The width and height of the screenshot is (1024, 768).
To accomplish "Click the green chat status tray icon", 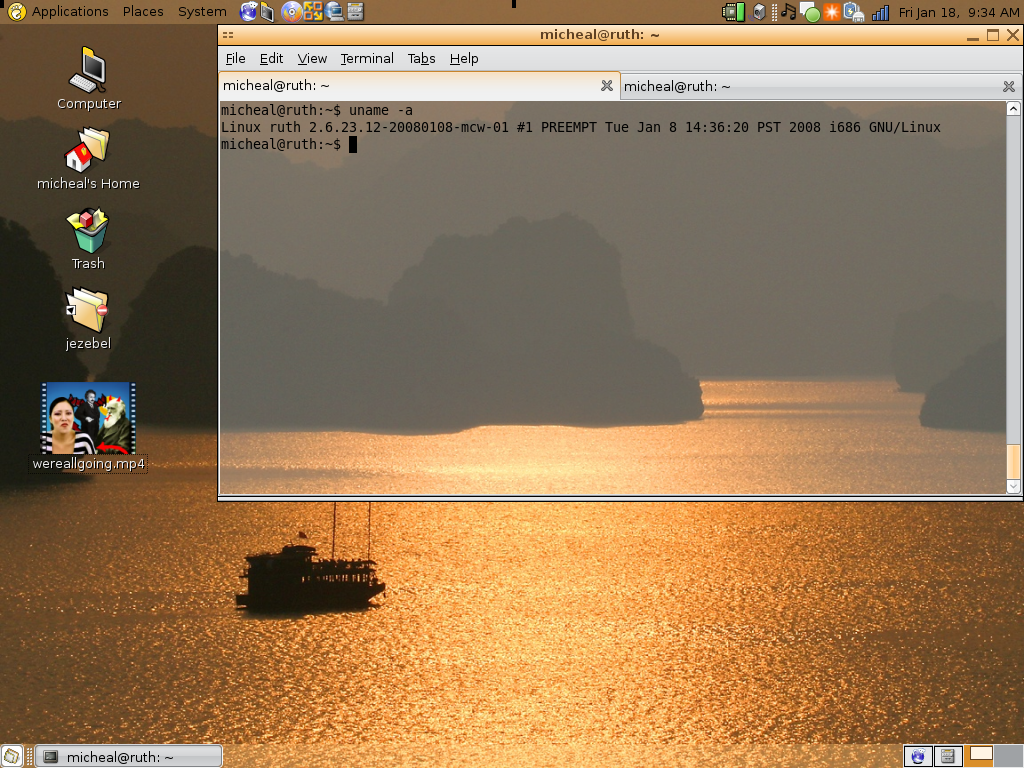I will tap(811, 13).
